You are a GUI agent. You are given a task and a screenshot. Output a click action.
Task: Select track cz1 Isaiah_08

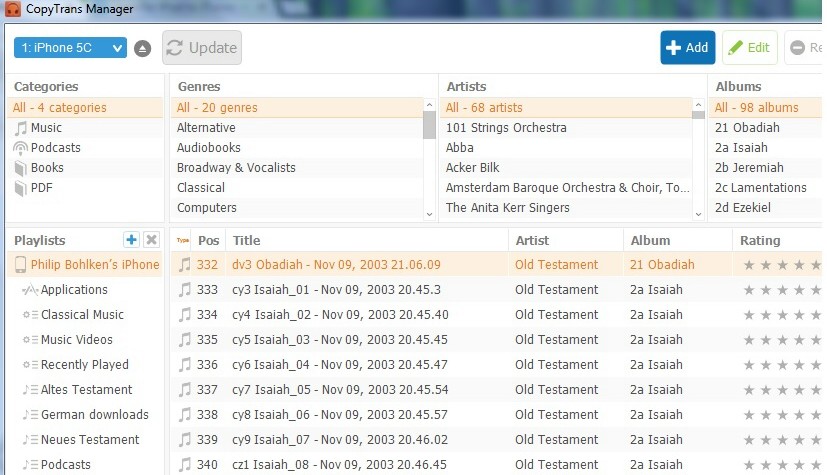[339, 464]
